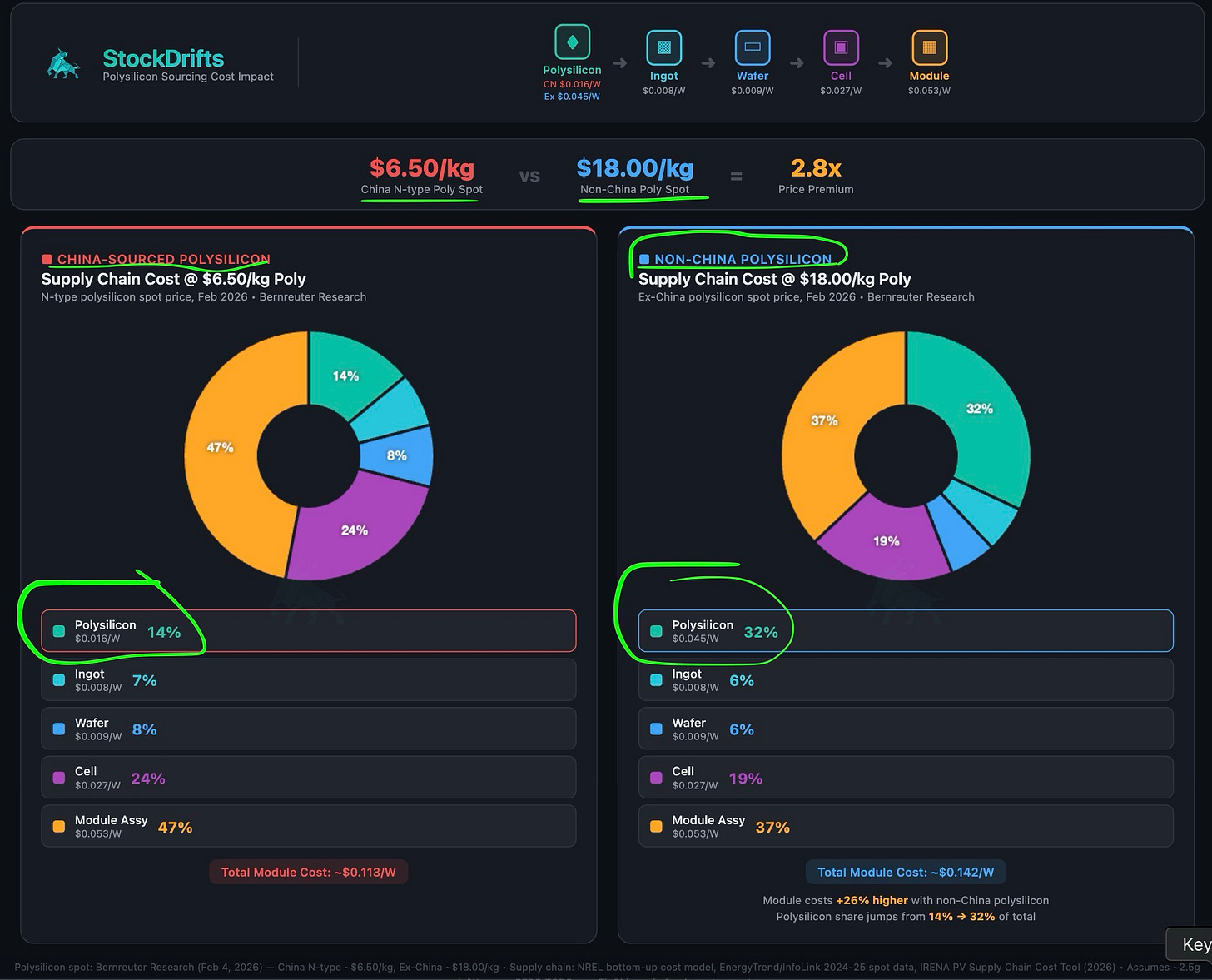Click the $18.00/kg Non-China price value

click(x=635, y=168)
